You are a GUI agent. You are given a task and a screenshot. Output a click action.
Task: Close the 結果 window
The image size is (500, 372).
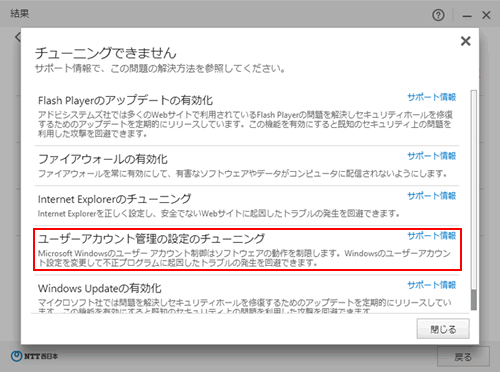[x=486, y=15]
